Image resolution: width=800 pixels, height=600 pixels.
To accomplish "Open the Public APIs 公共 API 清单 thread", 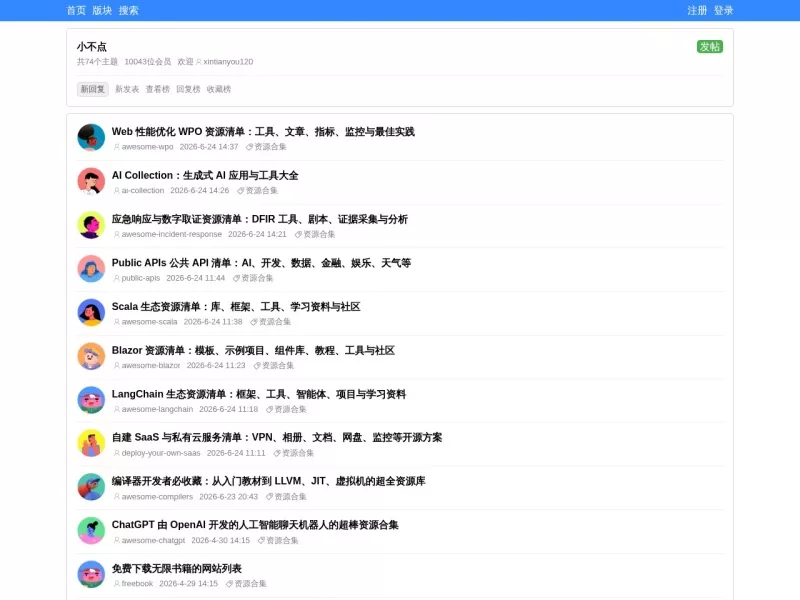I will coord(261,263).
